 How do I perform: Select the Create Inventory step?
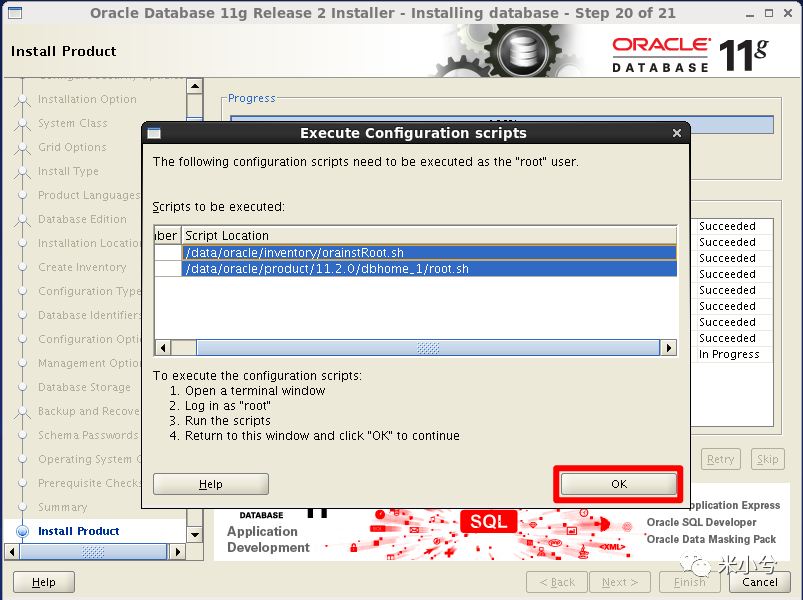click(82, 267)
